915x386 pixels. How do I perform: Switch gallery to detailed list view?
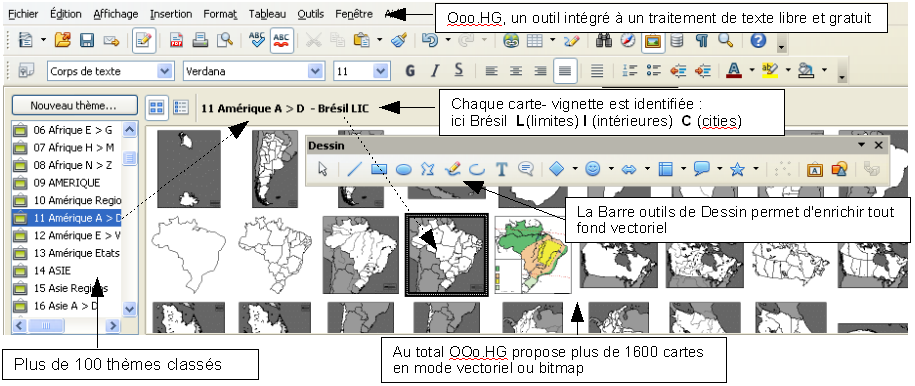tap(181, 107)
